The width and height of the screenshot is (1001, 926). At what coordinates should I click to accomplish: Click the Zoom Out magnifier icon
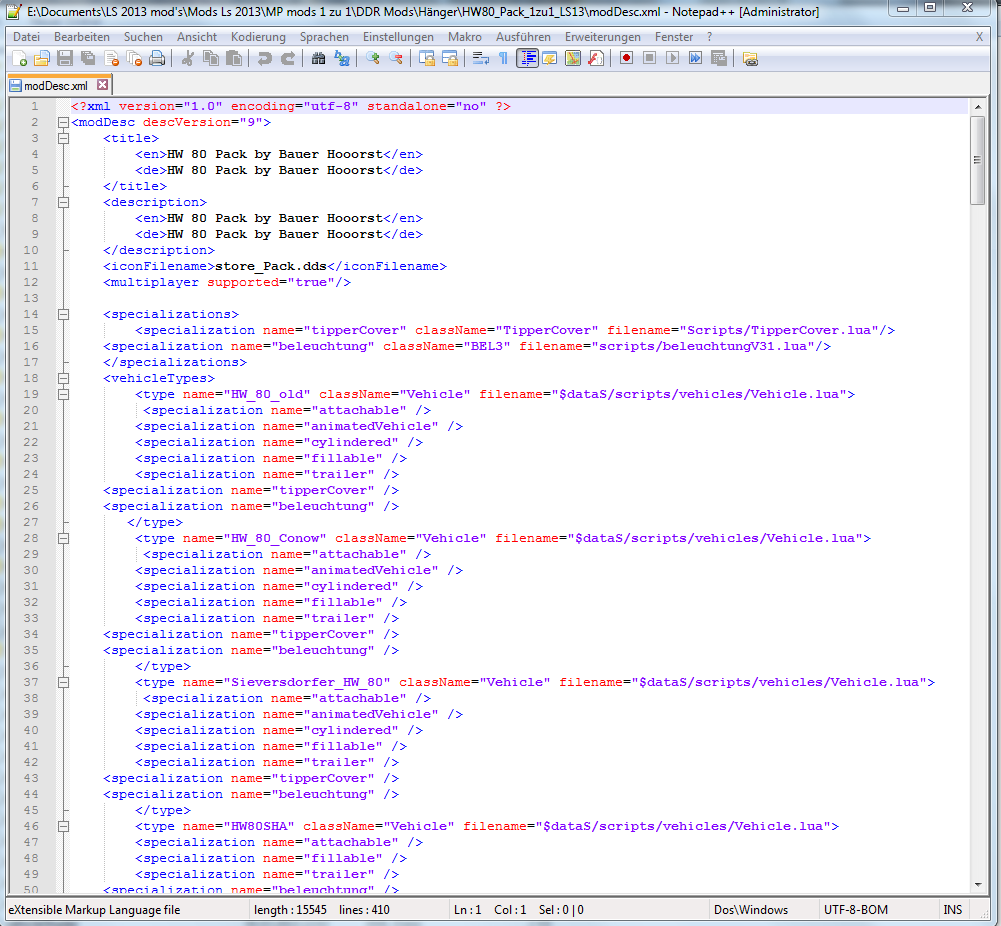coord(396,59)
